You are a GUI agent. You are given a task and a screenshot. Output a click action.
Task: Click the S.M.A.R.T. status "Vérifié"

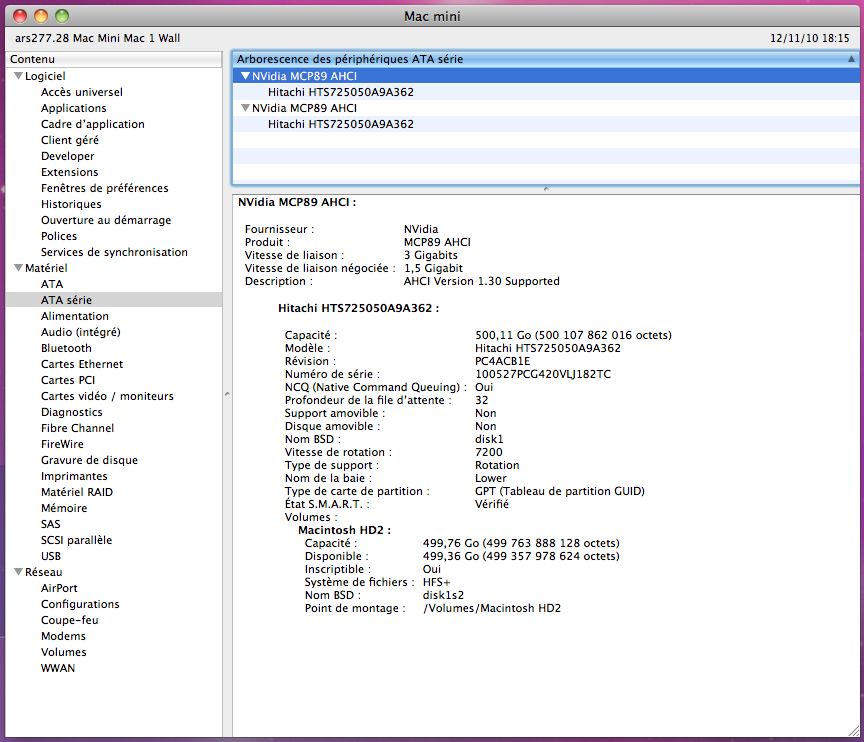pos(492,504)
